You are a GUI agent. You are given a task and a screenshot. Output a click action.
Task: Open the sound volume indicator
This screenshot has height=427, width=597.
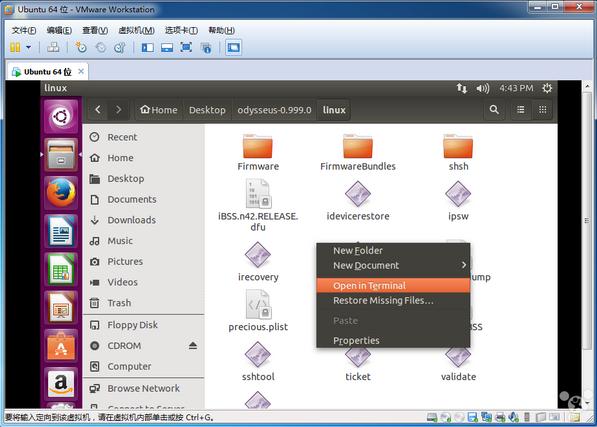coord(482,88)
